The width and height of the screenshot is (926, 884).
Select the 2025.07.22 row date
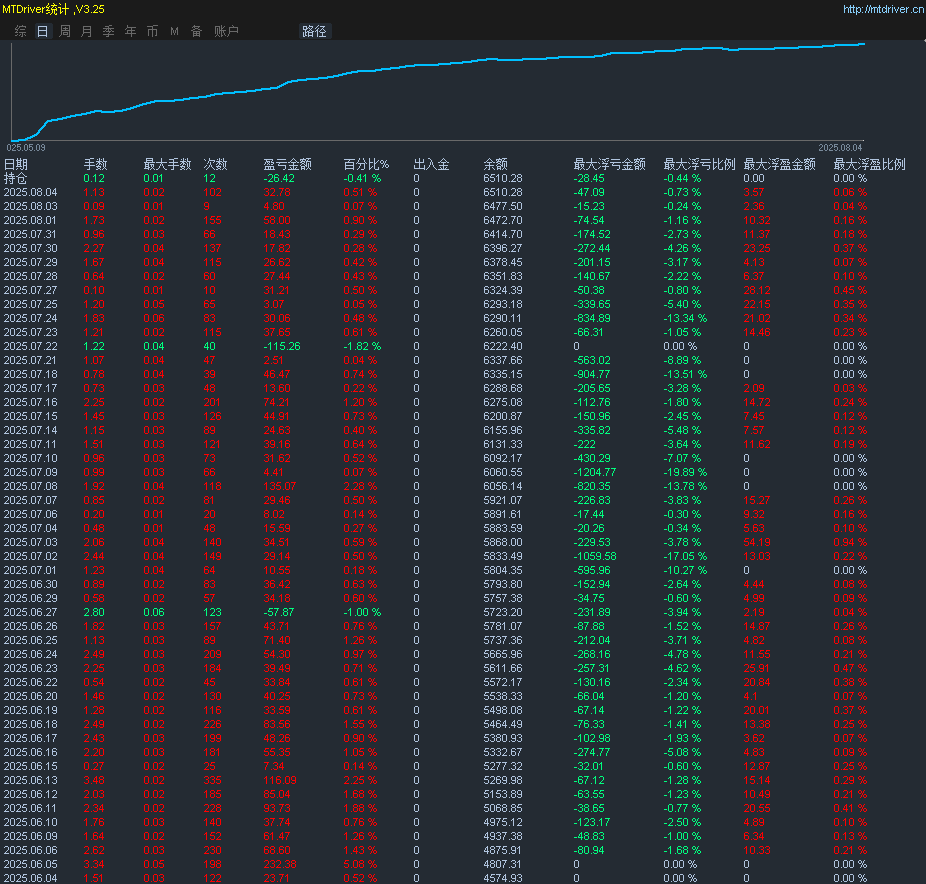[x=30, y=346]
